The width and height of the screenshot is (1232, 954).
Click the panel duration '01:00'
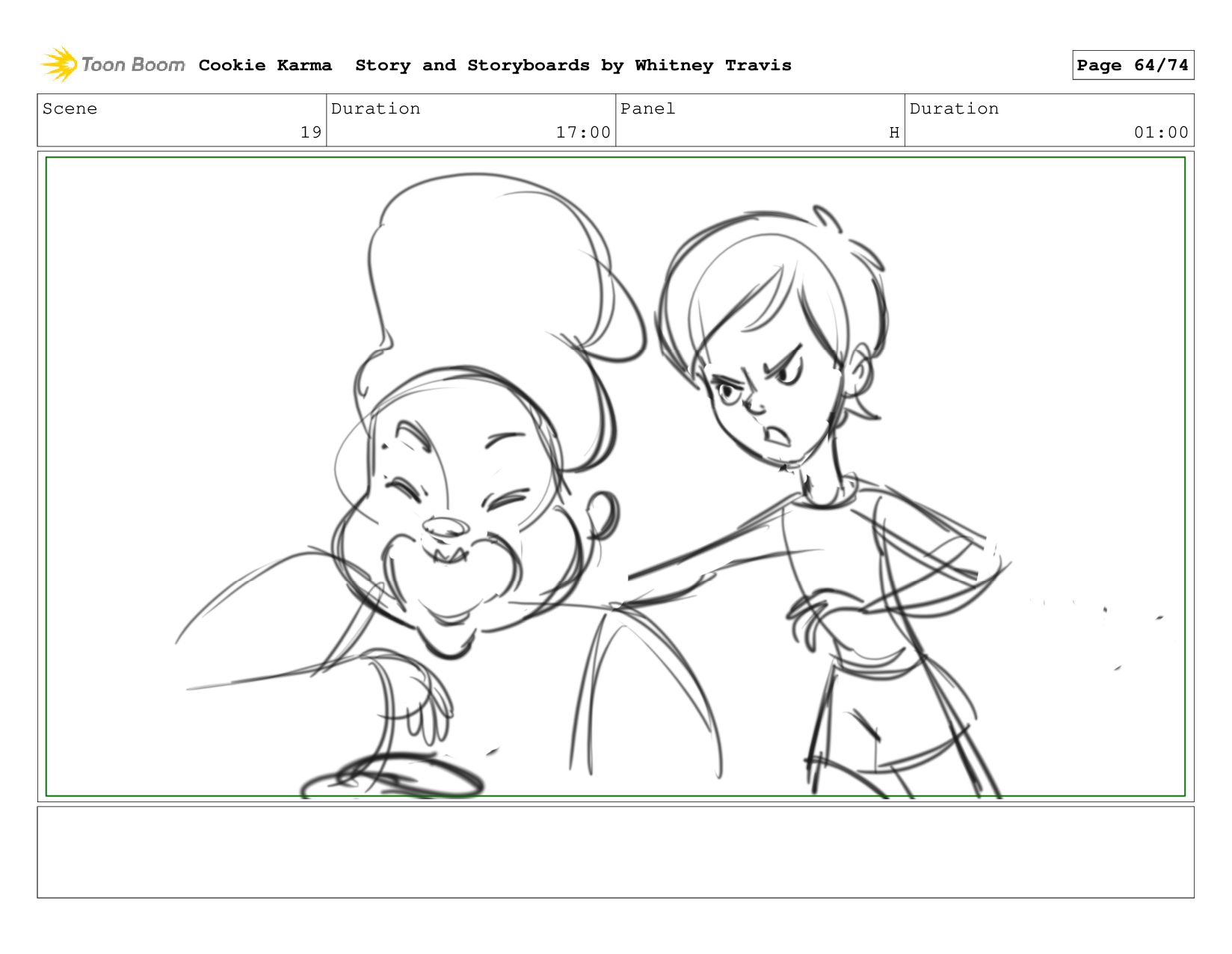click(1161, 132)
